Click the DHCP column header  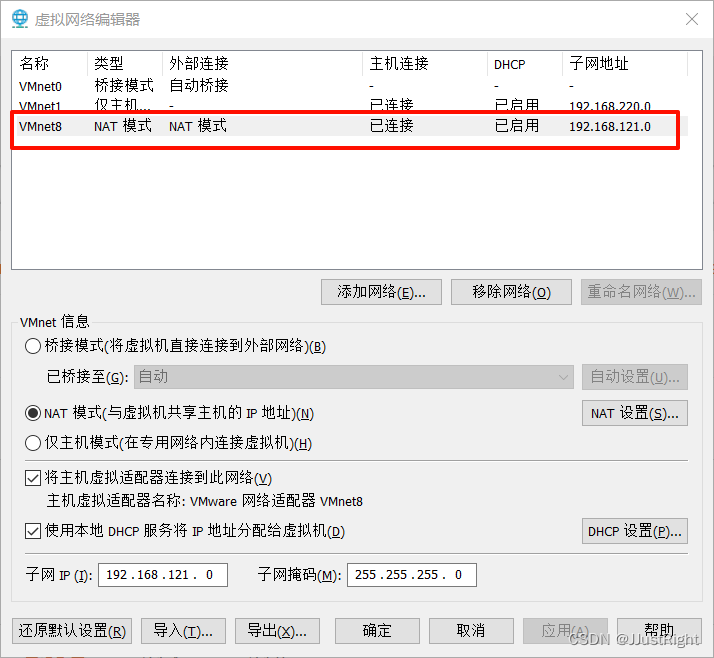coord(525,64)
